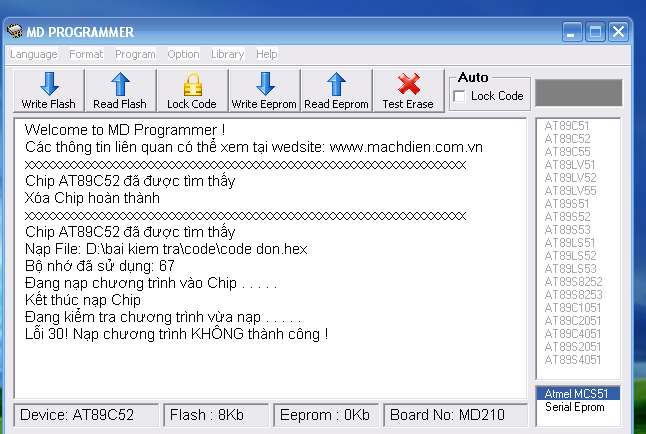The width and height of the screenshot is (646, 434).
Task: Click the Test Erase red X button
Action: point(408,91)
